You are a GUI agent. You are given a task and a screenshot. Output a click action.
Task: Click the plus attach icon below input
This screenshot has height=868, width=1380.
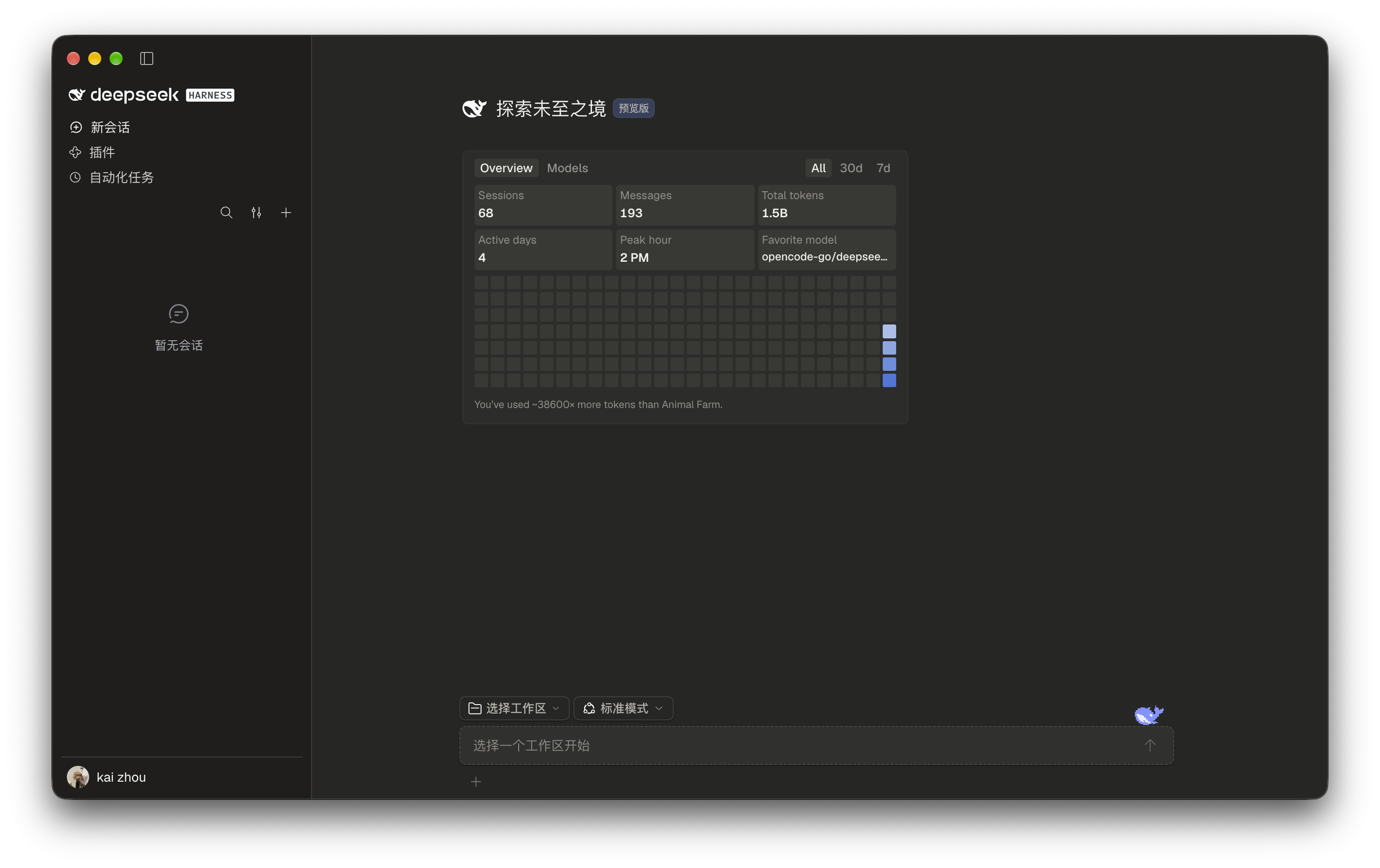[x=475, y=782]
